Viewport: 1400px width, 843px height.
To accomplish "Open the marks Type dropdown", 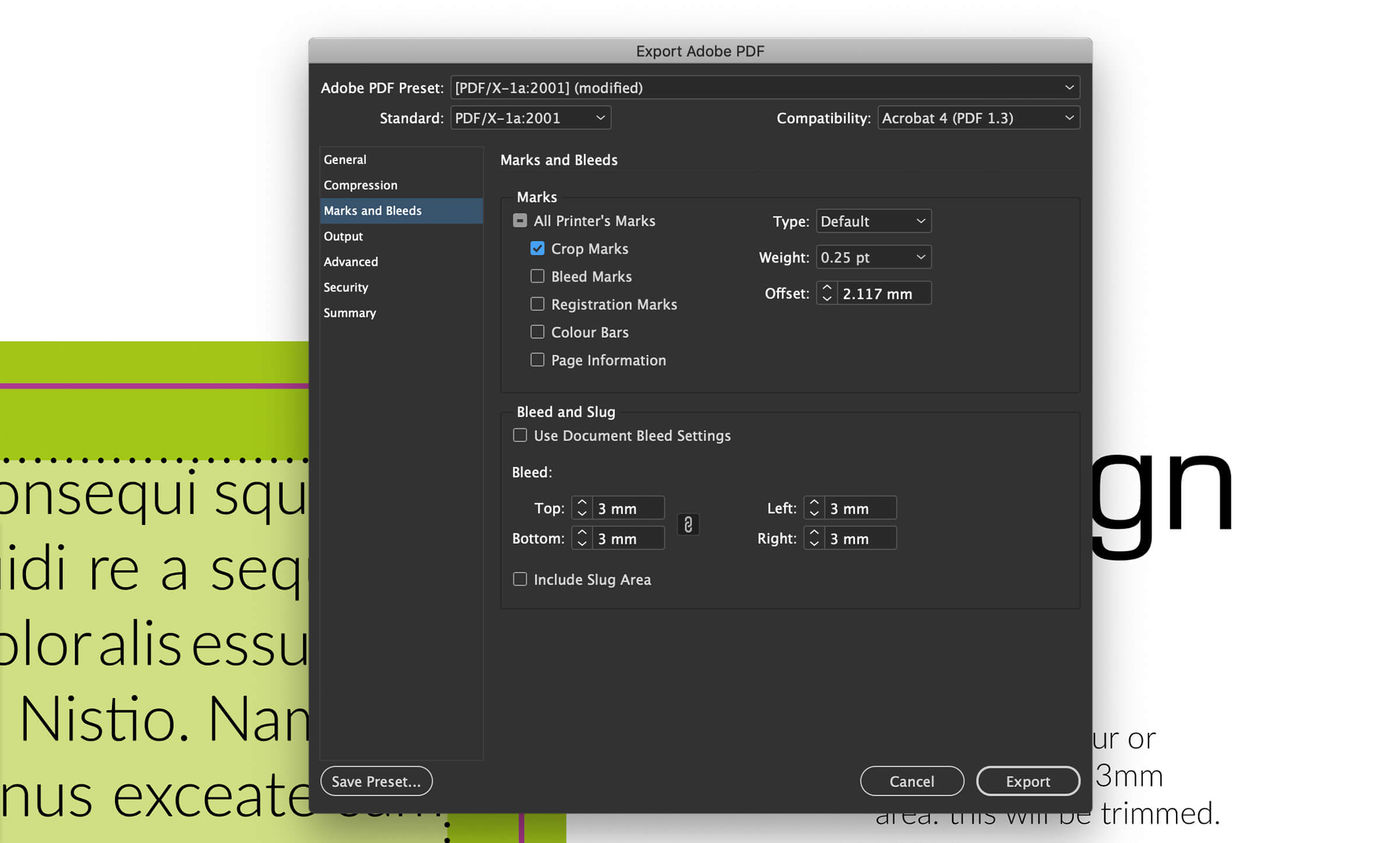I will click(x=873, y=221).
